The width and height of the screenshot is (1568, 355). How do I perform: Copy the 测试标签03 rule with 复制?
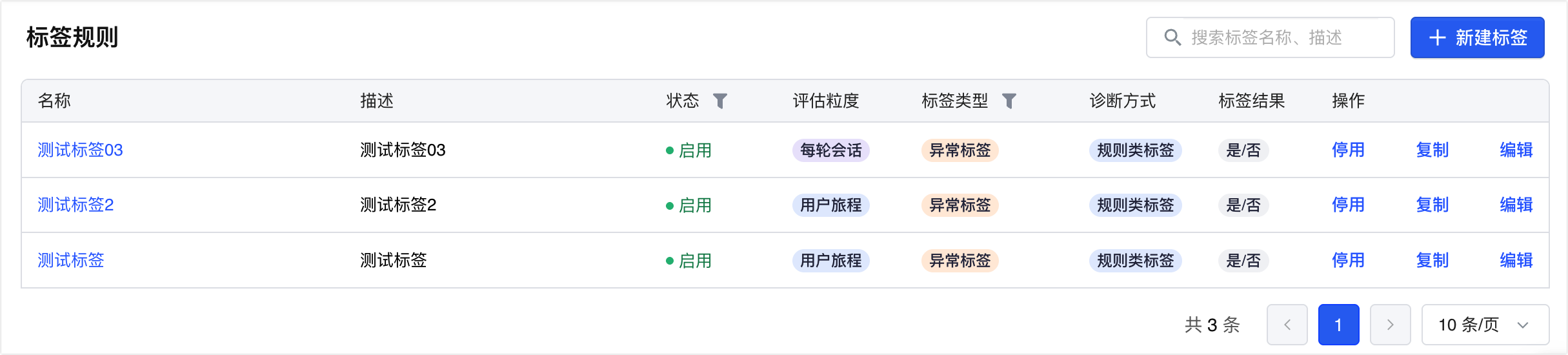pyautogui.click(x=1432, y=150)
